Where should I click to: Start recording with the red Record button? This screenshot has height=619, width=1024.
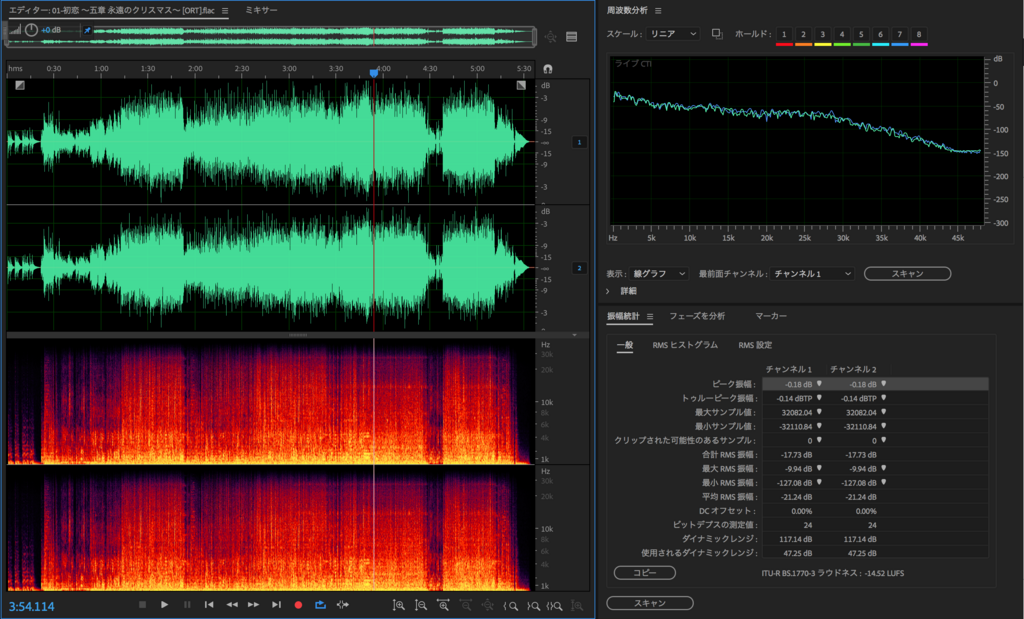[x=298, y=605]
